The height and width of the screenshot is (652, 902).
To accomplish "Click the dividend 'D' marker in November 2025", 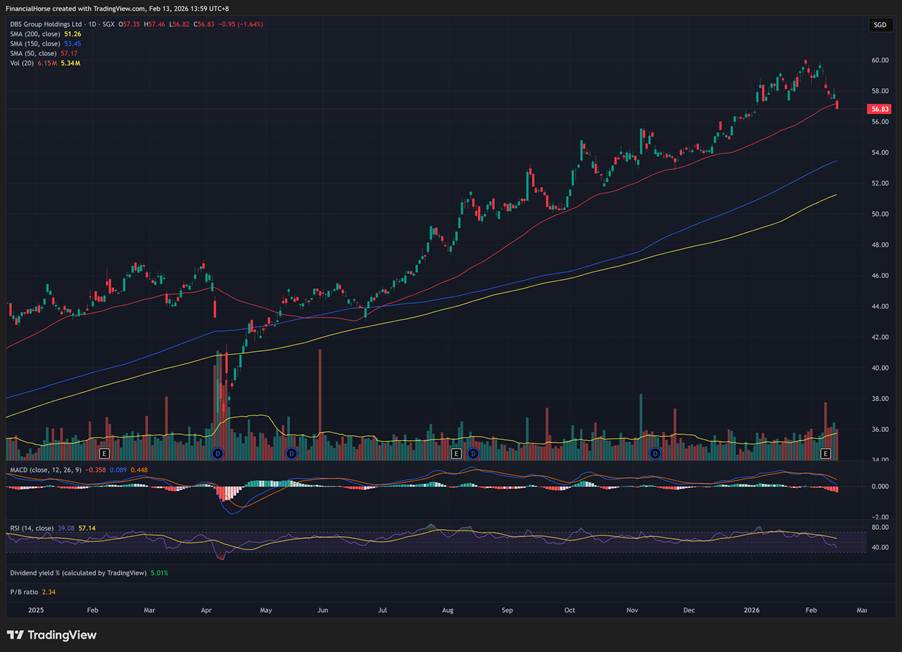I will tap(655, 454).
